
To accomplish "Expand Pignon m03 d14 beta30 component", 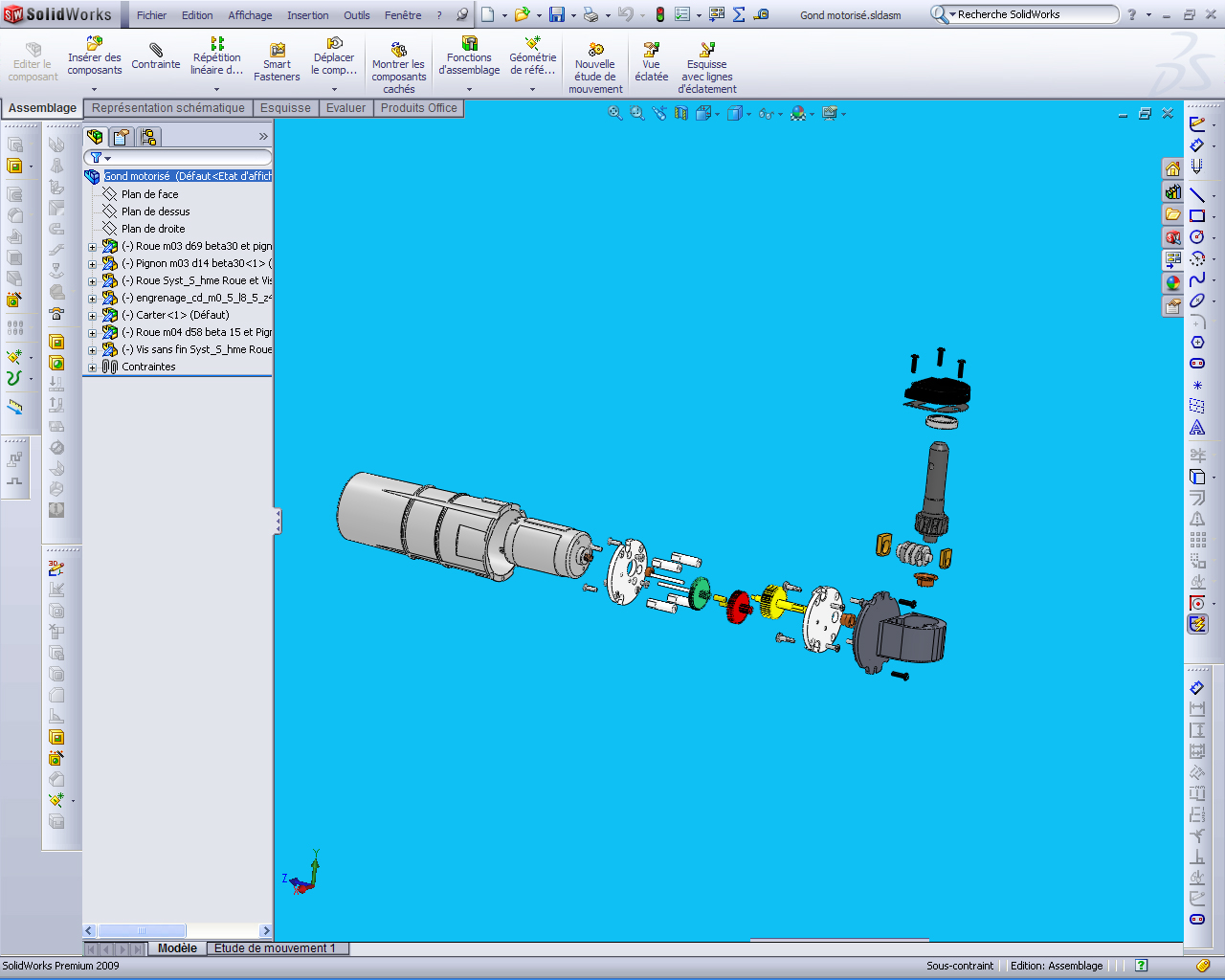I will (92, 264).
